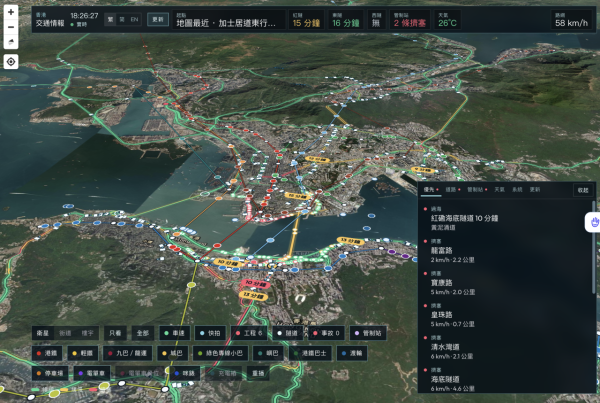Select the 紅磡海底隧道 10 分鐘 entry
This screenshot has height=403, width=600.
pos(505,218)
